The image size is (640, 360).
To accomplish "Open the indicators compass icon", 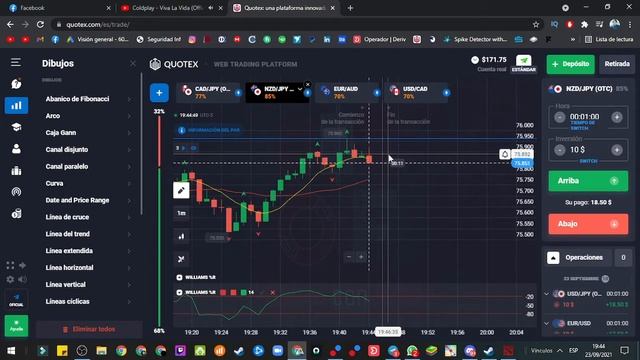I will click(x=181, y=259).
